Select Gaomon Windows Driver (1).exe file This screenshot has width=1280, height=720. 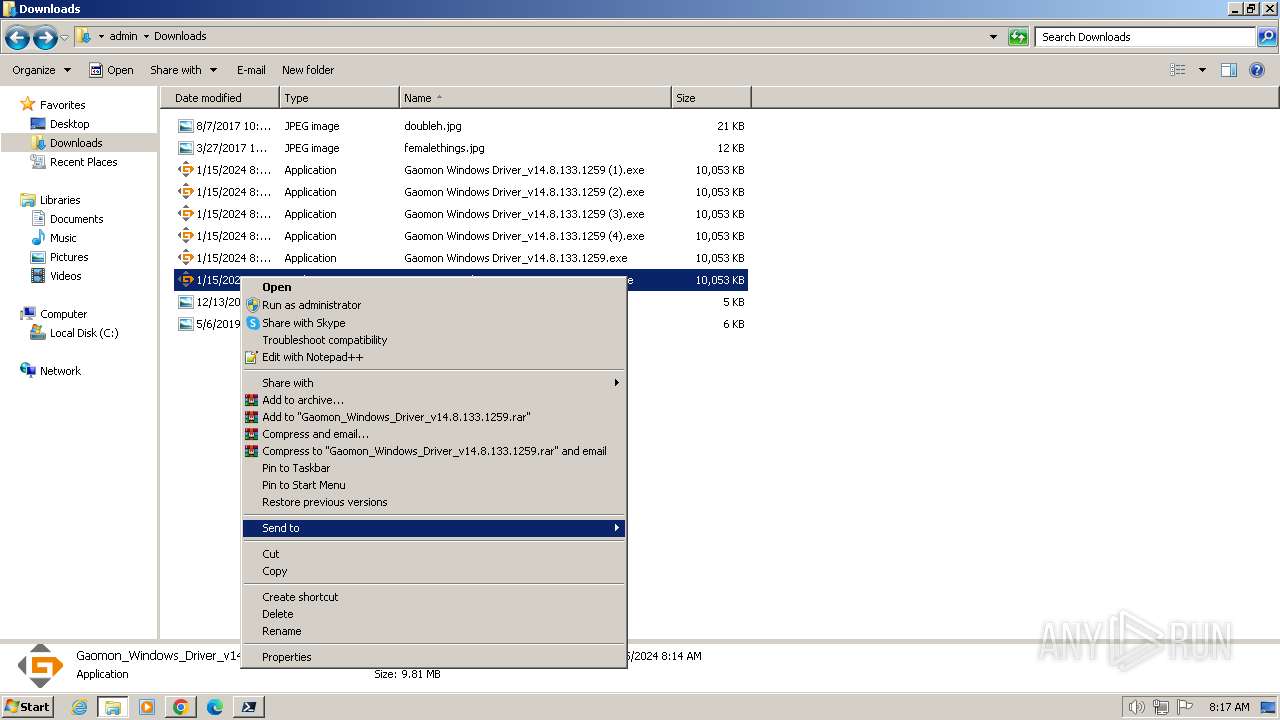[x=461, y=170]
